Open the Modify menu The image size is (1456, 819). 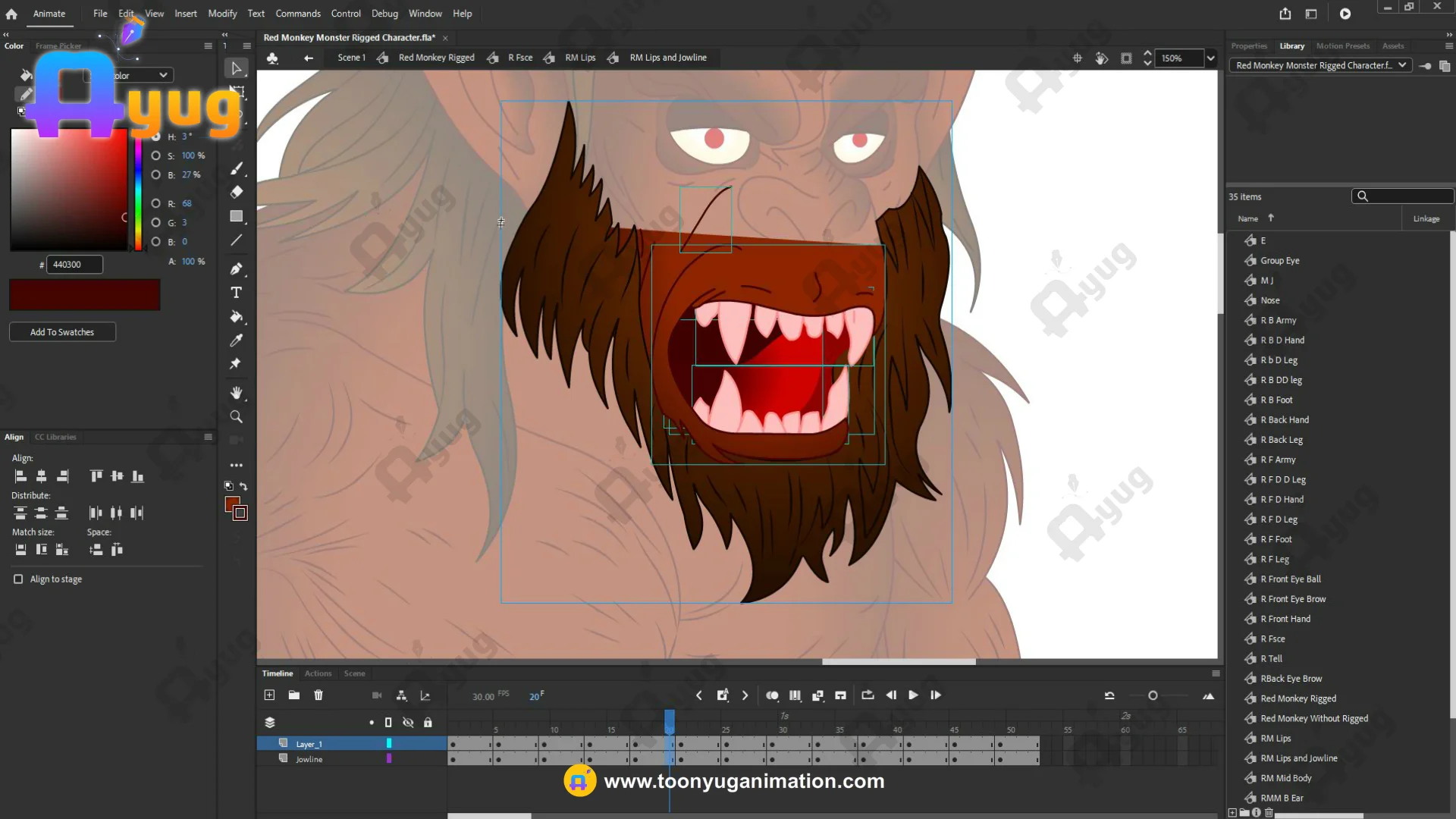(x=222, y=14)
